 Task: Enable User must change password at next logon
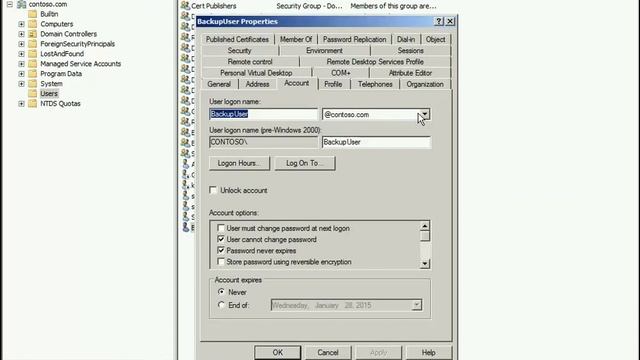221,228
